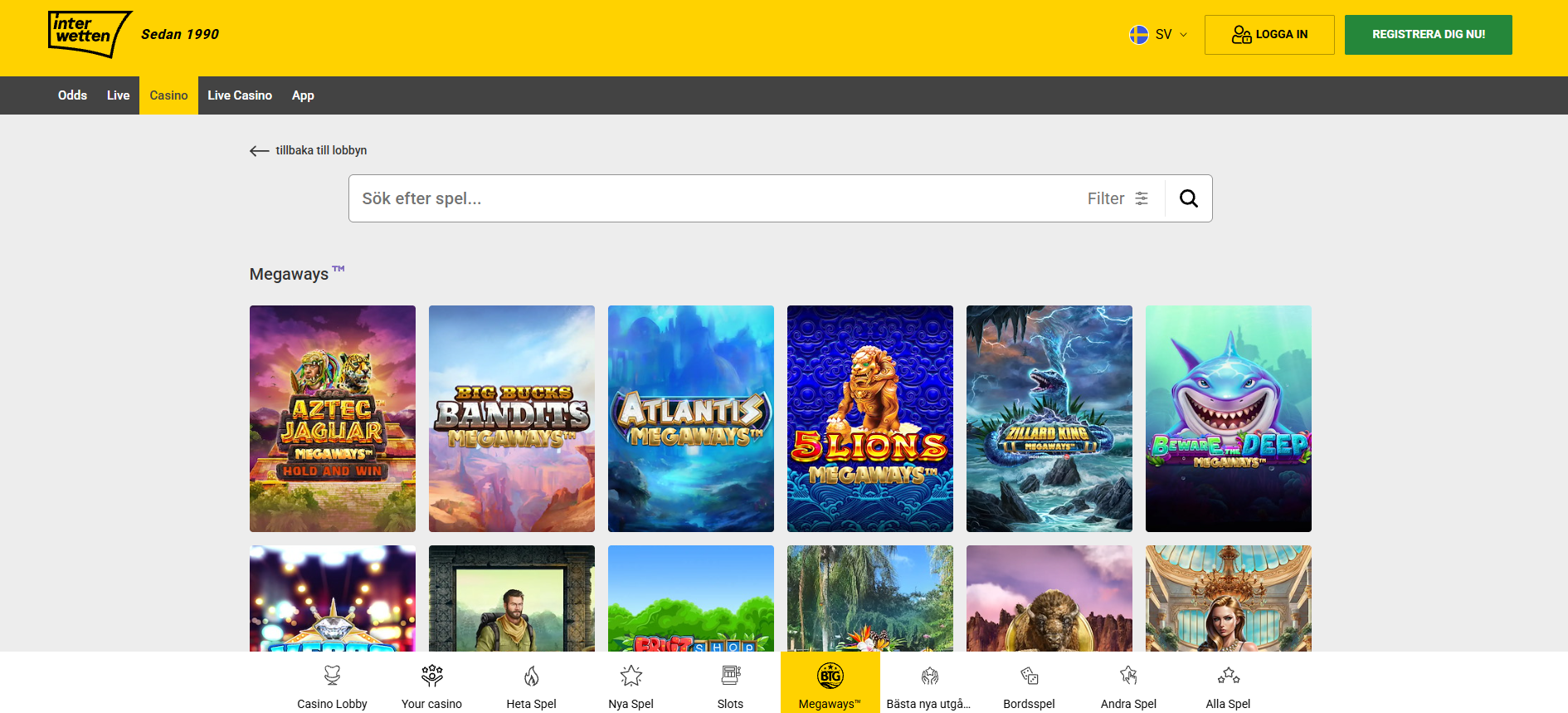
Task: Select the Casino tab
Action: [x=168, y=95]
